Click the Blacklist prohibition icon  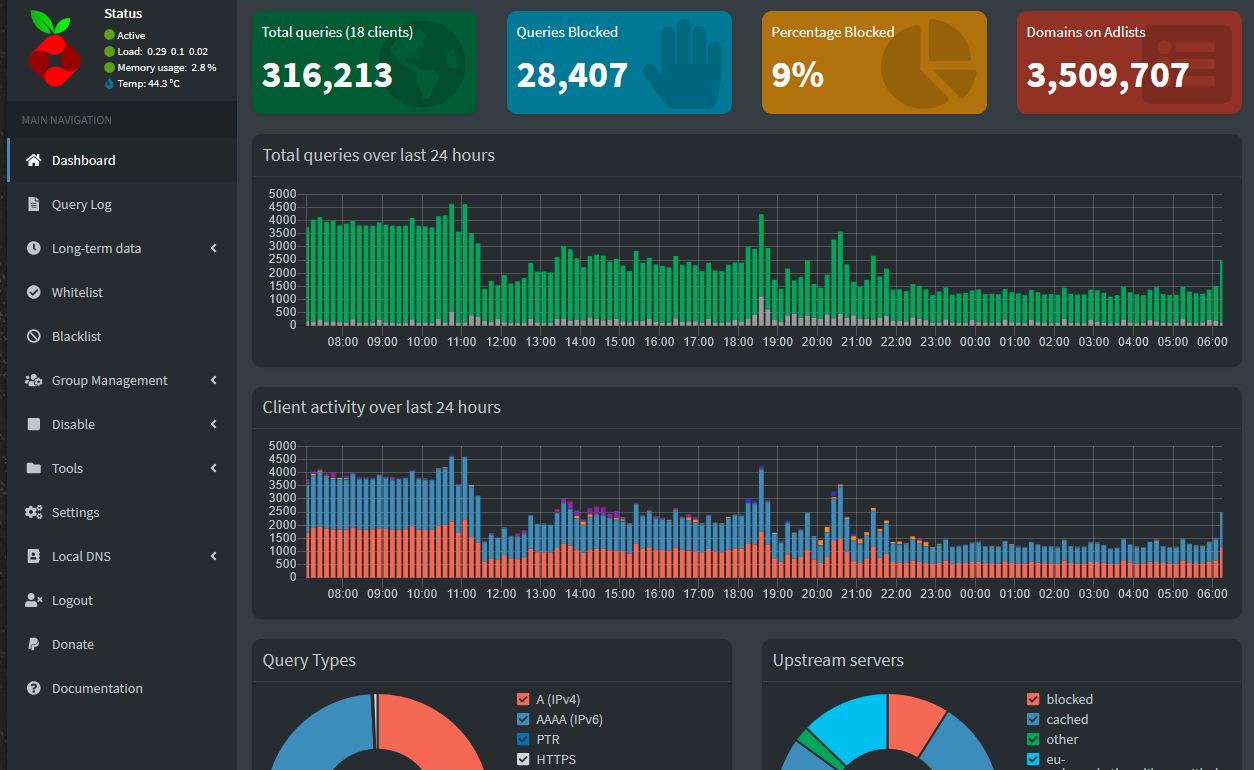click(30, 336)
